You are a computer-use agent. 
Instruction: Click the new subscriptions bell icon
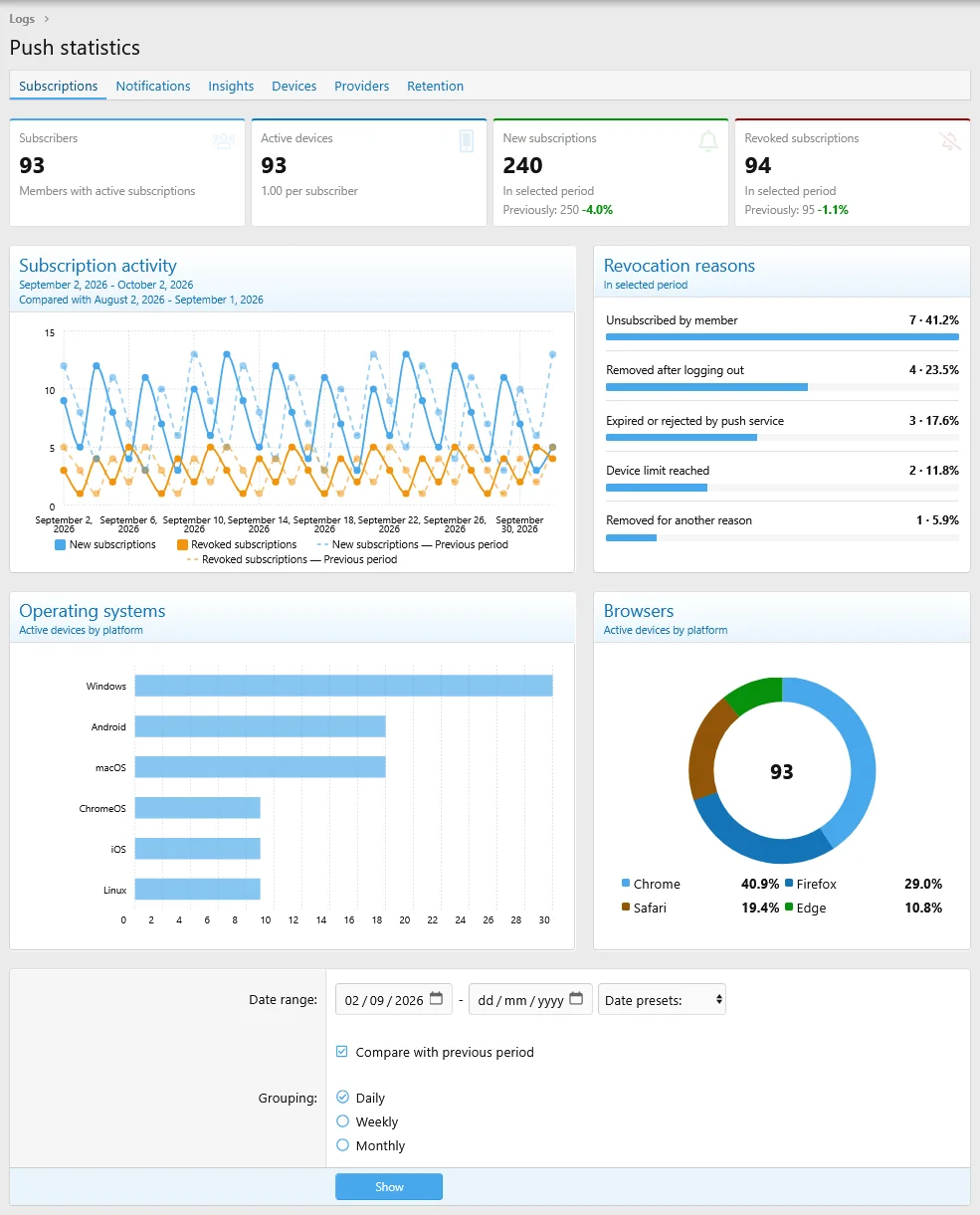point(708,141)
